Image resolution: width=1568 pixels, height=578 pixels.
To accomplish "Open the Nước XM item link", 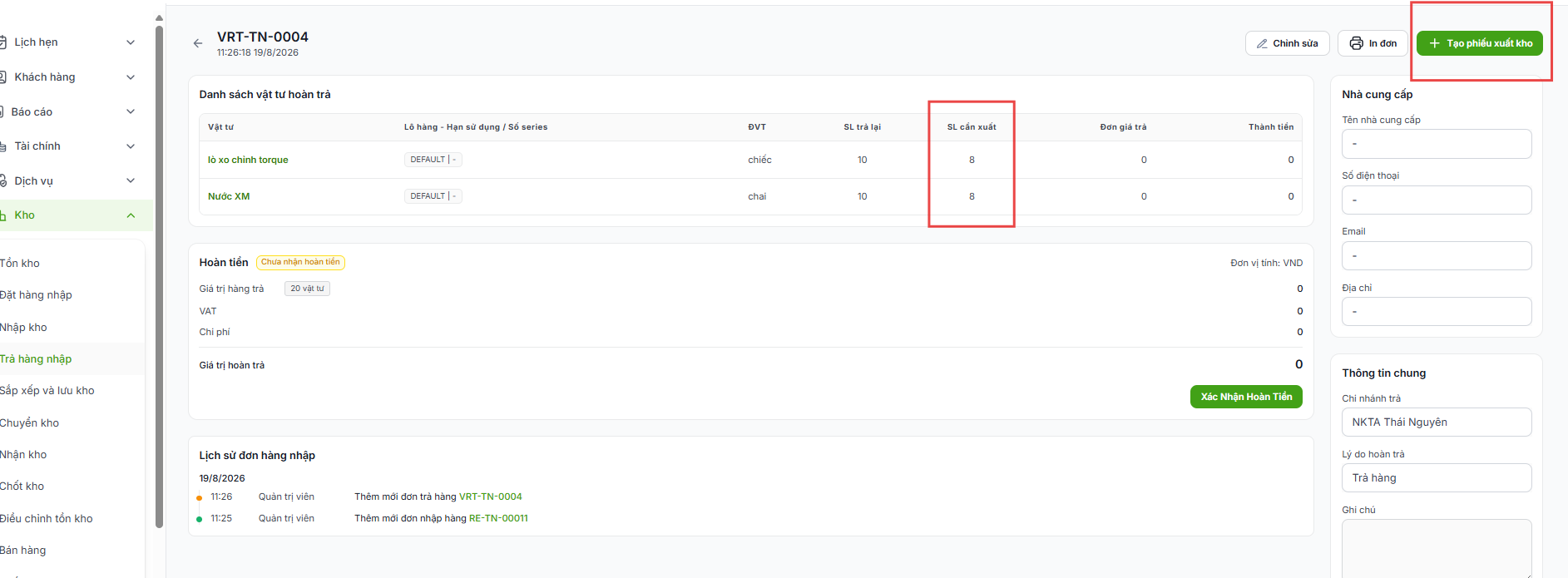I will (229, 196).
